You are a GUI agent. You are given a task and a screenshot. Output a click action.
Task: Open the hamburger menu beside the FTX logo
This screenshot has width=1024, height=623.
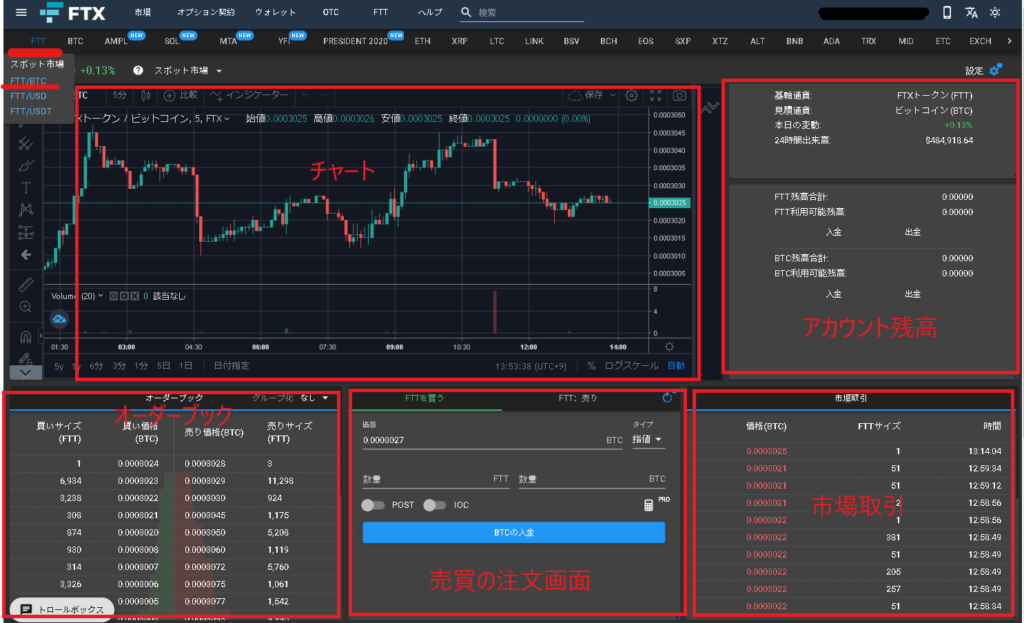pyautogui.click(x=21, y=12)
